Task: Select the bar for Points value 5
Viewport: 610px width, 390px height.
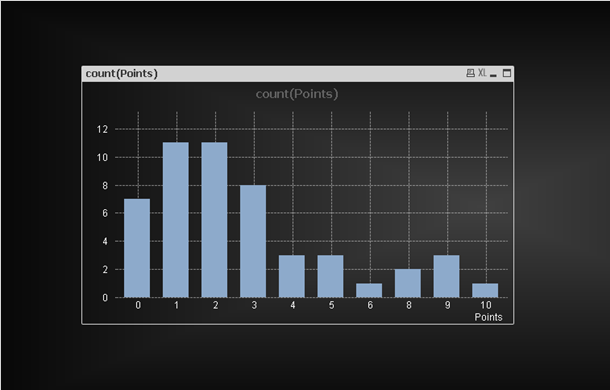Action: [330, 276]
